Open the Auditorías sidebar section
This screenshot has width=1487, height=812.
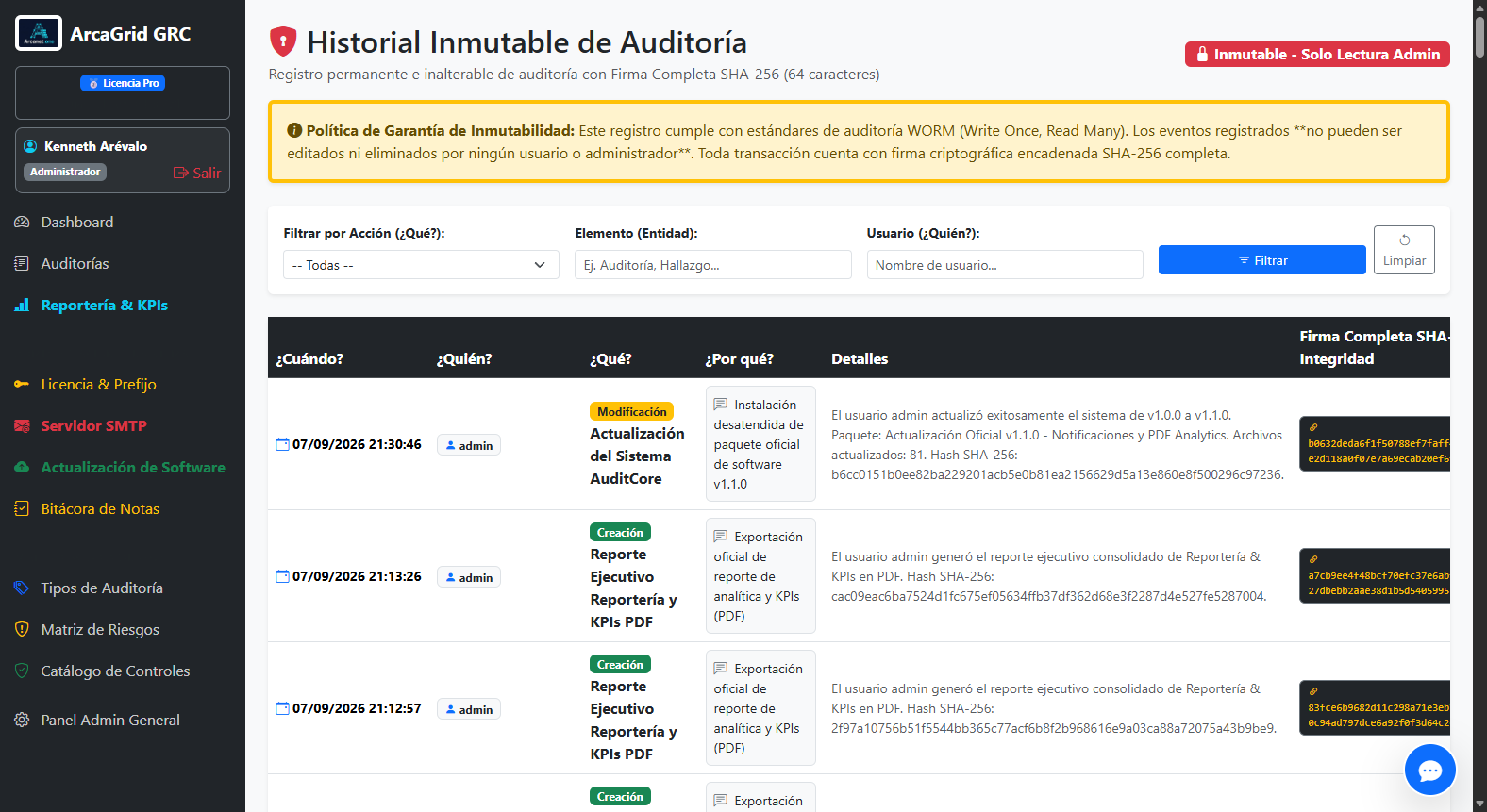point(75,264)
